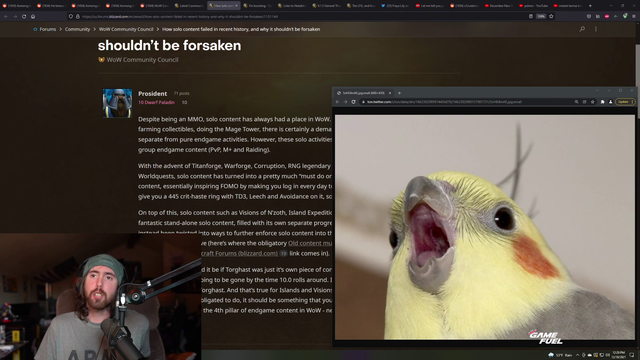Open the Chrome profile avatar icon
The image size is (640, 360).
(611, 102)
